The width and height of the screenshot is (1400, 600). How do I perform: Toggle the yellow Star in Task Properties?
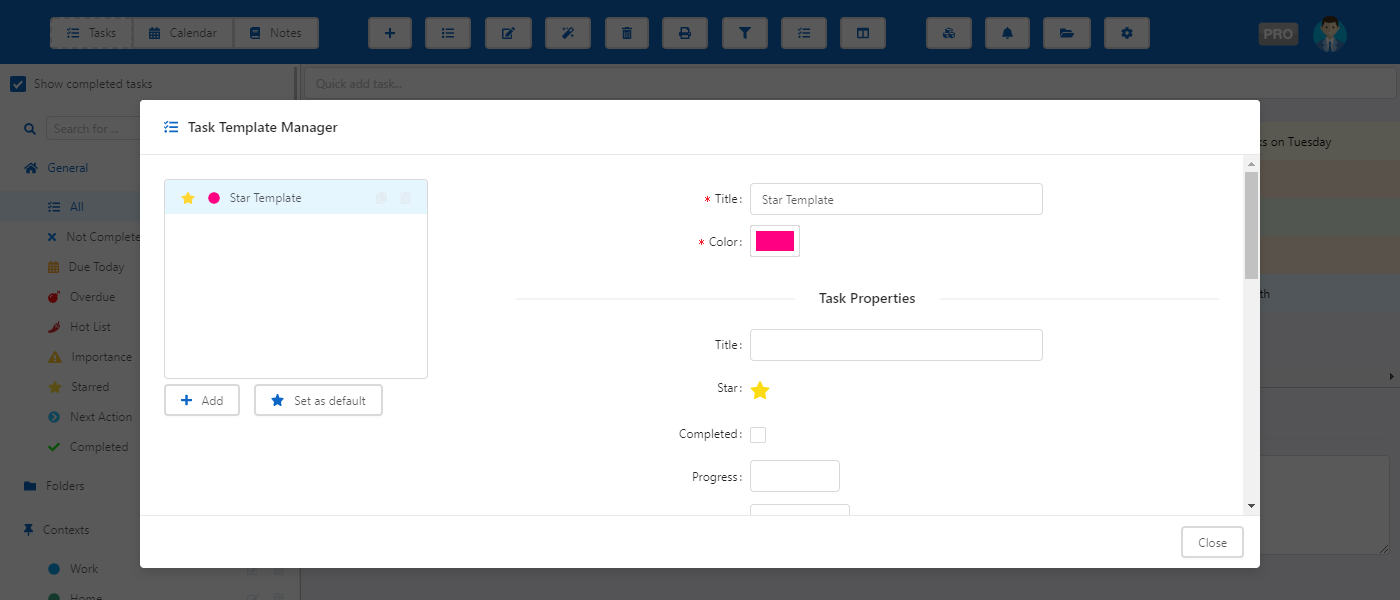(760, 390)
